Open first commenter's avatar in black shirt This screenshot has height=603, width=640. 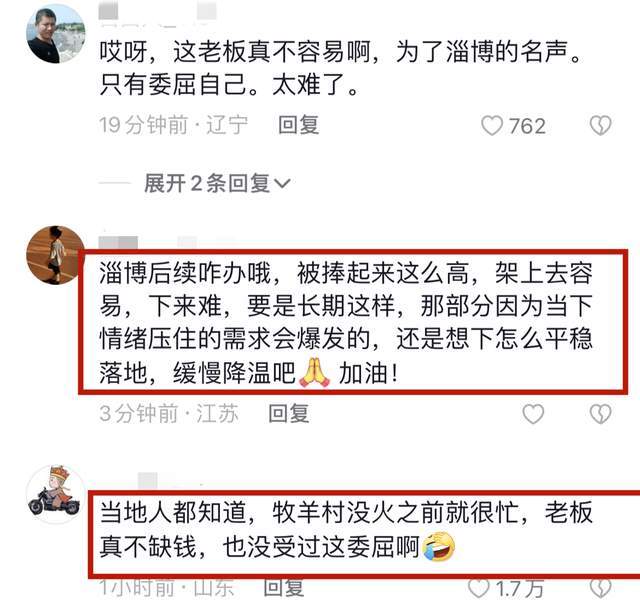(x=56, y=34)
